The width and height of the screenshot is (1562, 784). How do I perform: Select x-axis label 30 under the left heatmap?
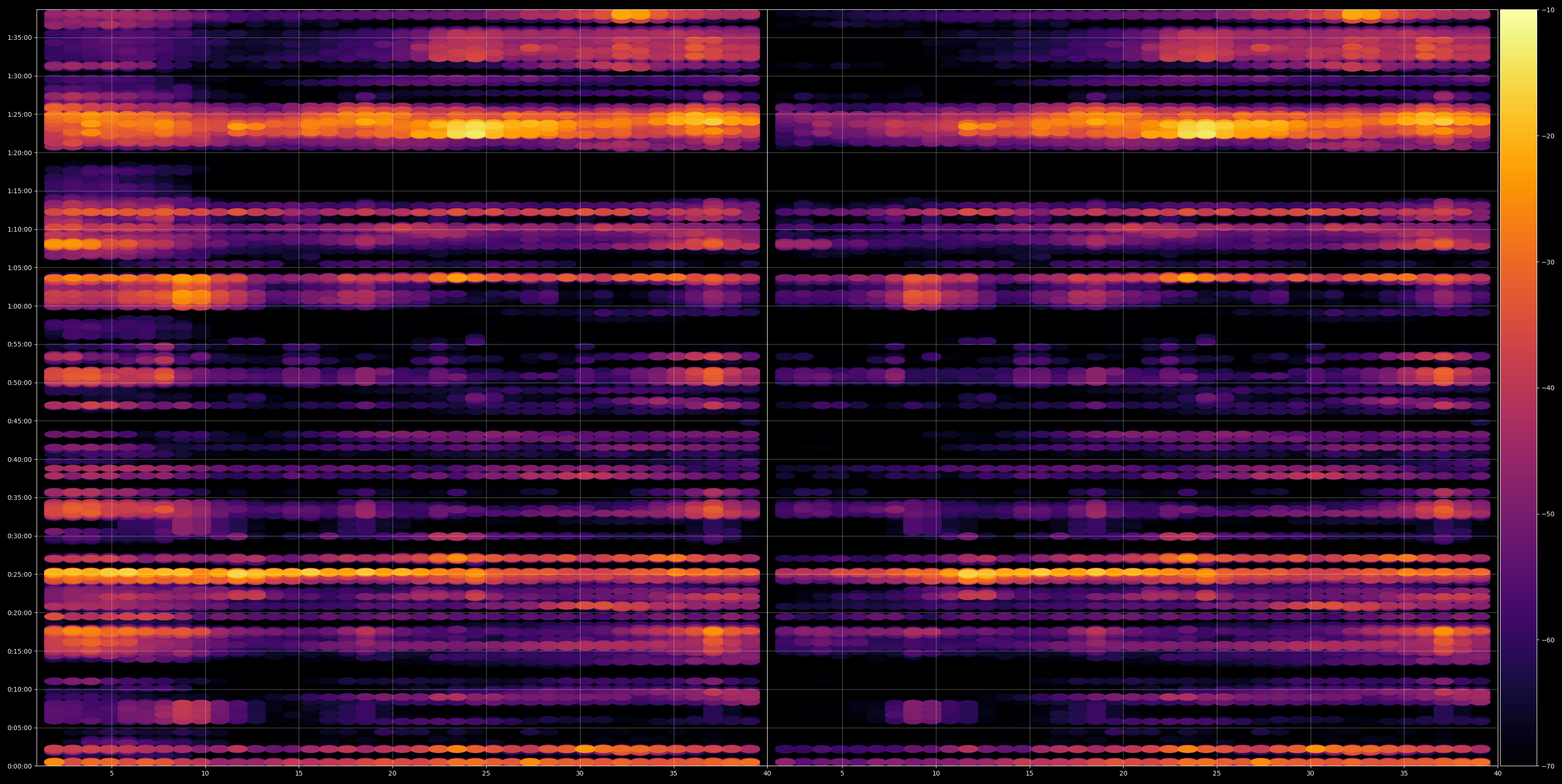pyautogui.click(x=580, y=774)
